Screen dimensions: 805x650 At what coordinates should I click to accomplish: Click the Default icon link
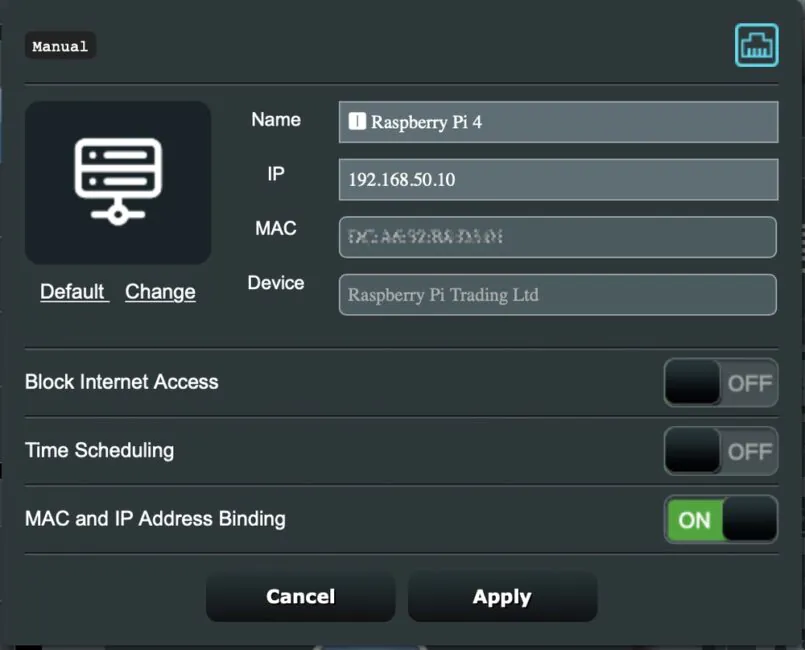coord(72,292)
